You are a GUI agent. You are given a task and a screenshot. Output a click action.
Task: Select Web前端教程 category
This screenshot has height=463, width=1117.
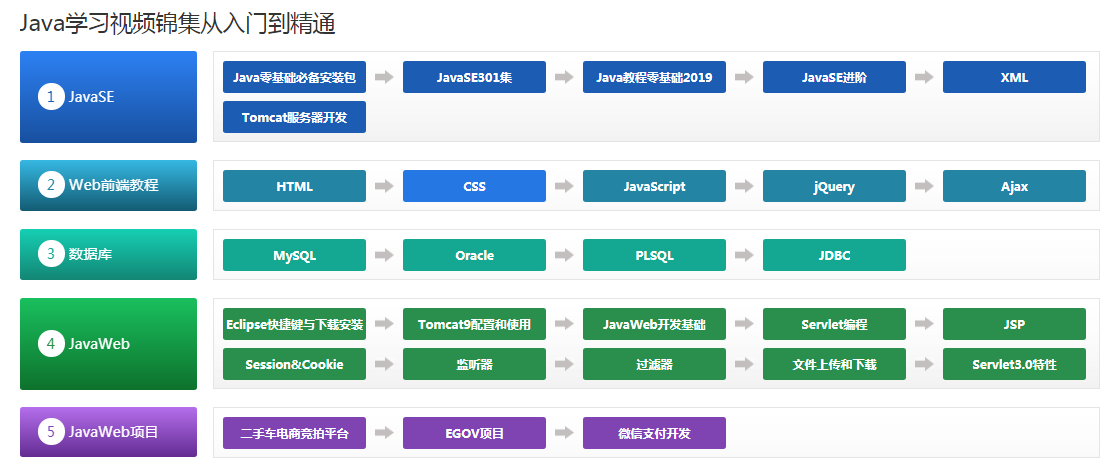(108, 185)
